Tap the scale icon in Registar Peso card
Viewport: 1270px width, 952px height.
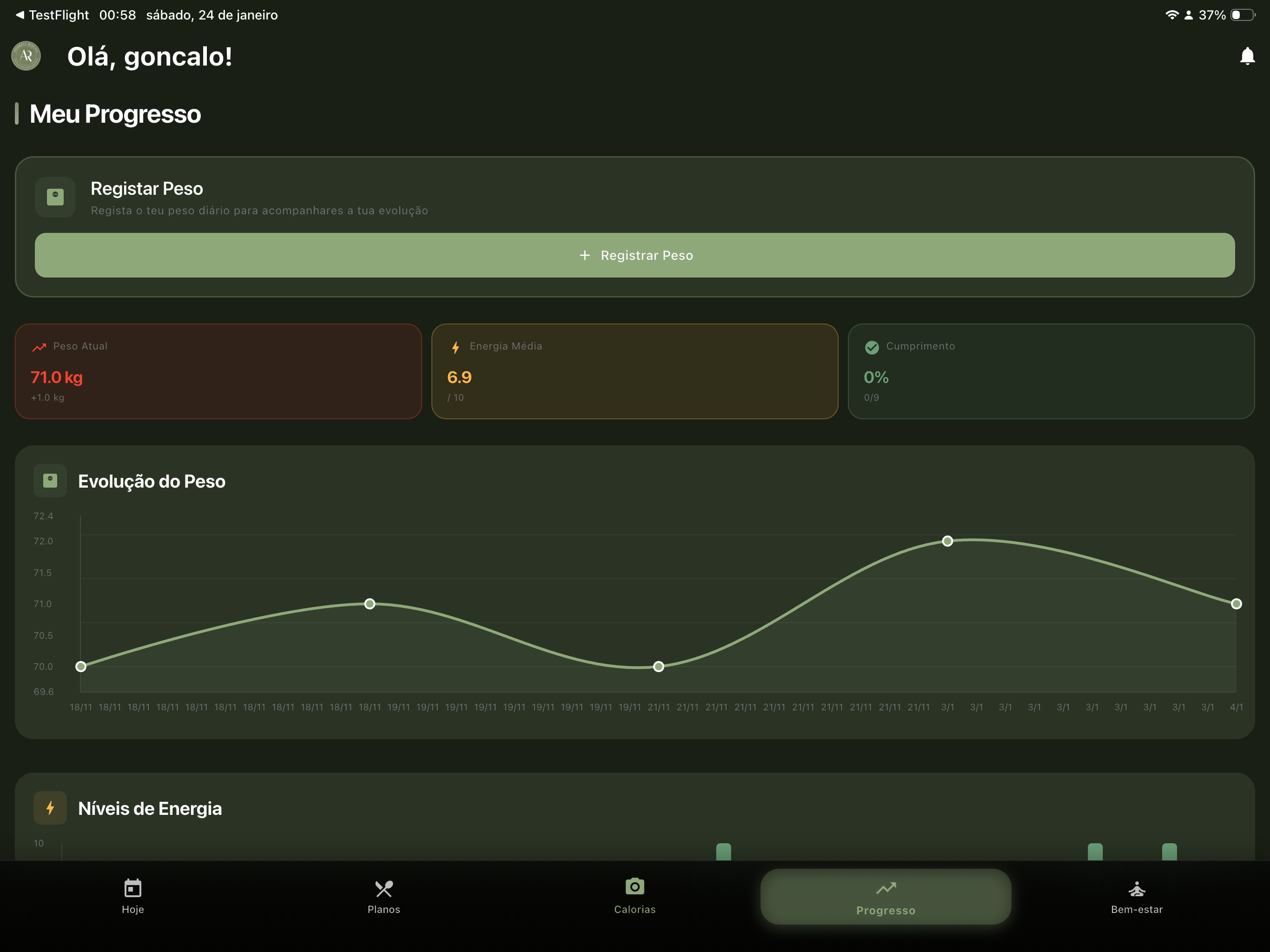click(55, 197)
